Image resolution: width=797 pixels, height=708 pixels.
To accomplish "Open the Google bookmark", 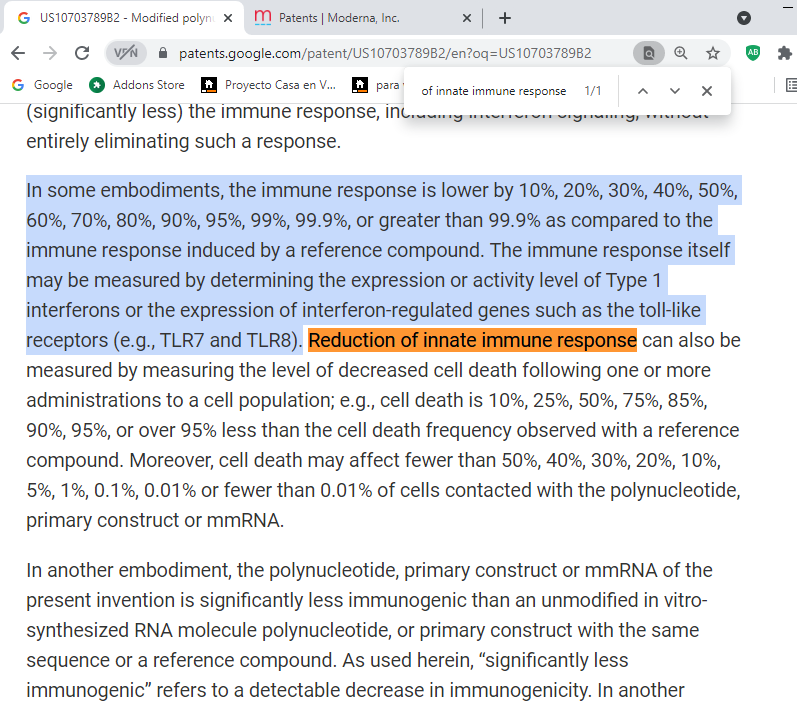I will pyautogui.click(x=42, y=85).
